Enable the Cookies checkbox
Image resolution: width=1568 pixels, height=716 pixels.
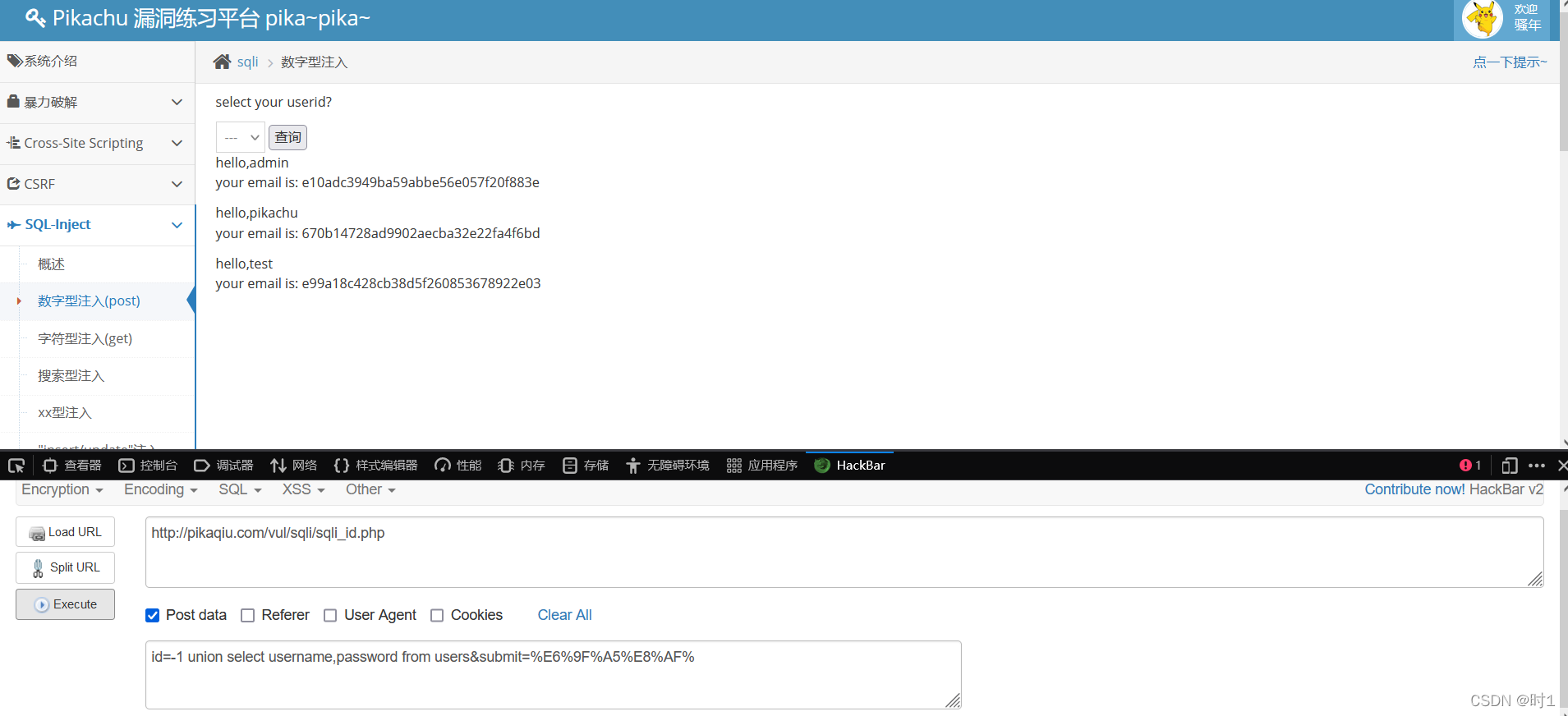[437, 615]
